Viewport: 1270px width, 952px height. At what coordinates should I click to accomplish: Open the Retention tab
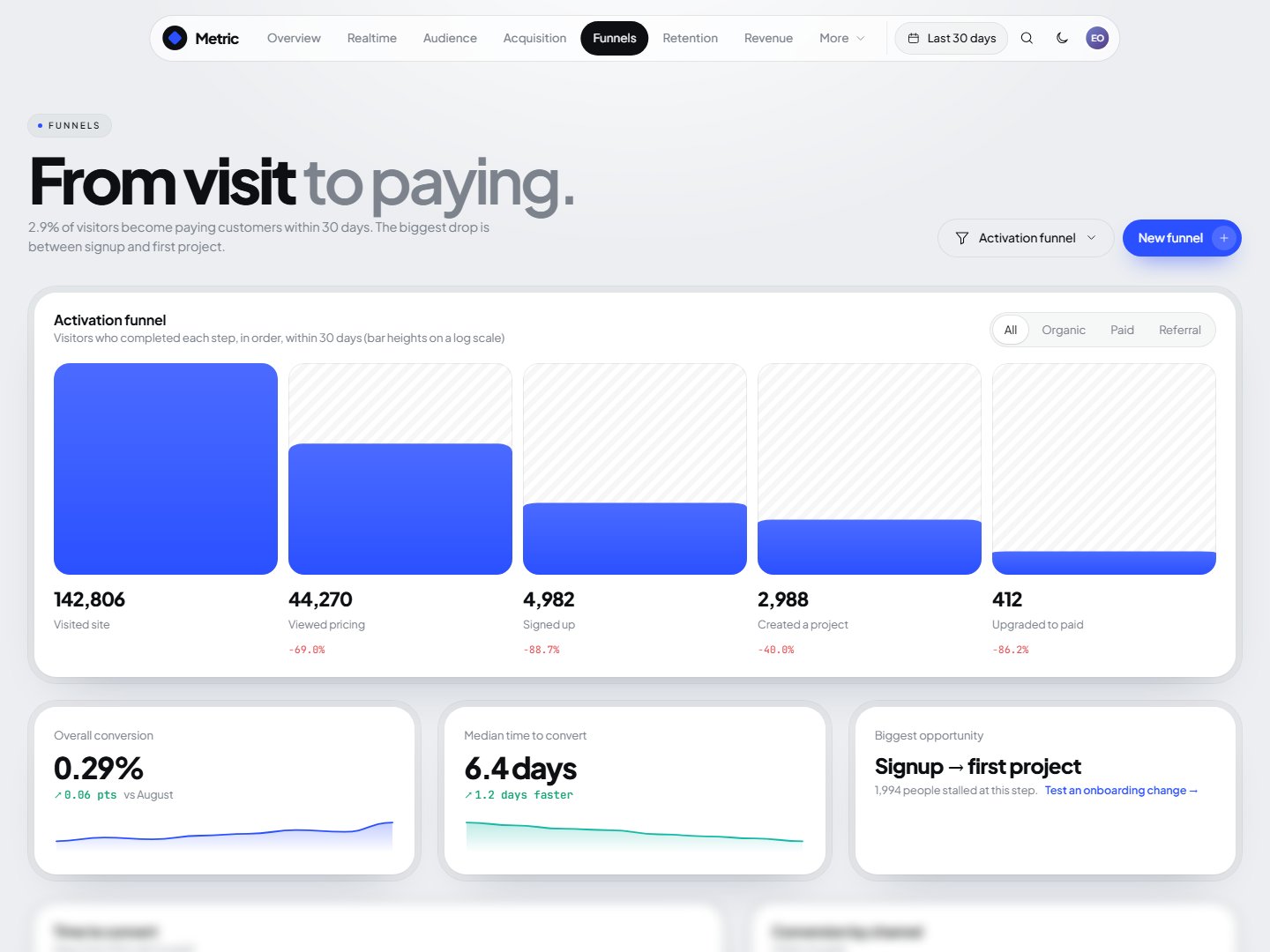point(691,38)
